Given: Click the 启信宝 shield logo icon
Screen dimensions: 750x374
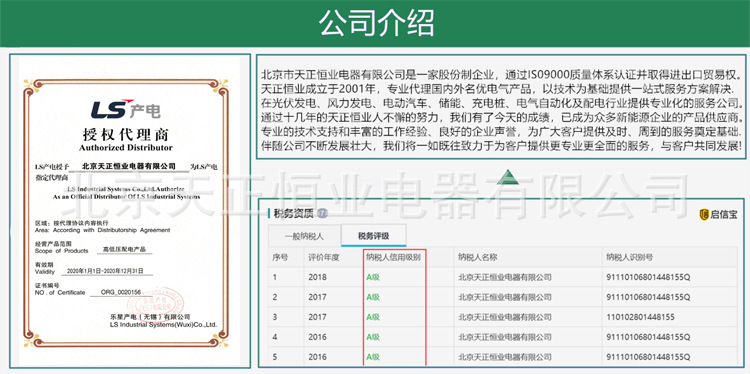Looking at the screenshot, I should click(703, 214).
